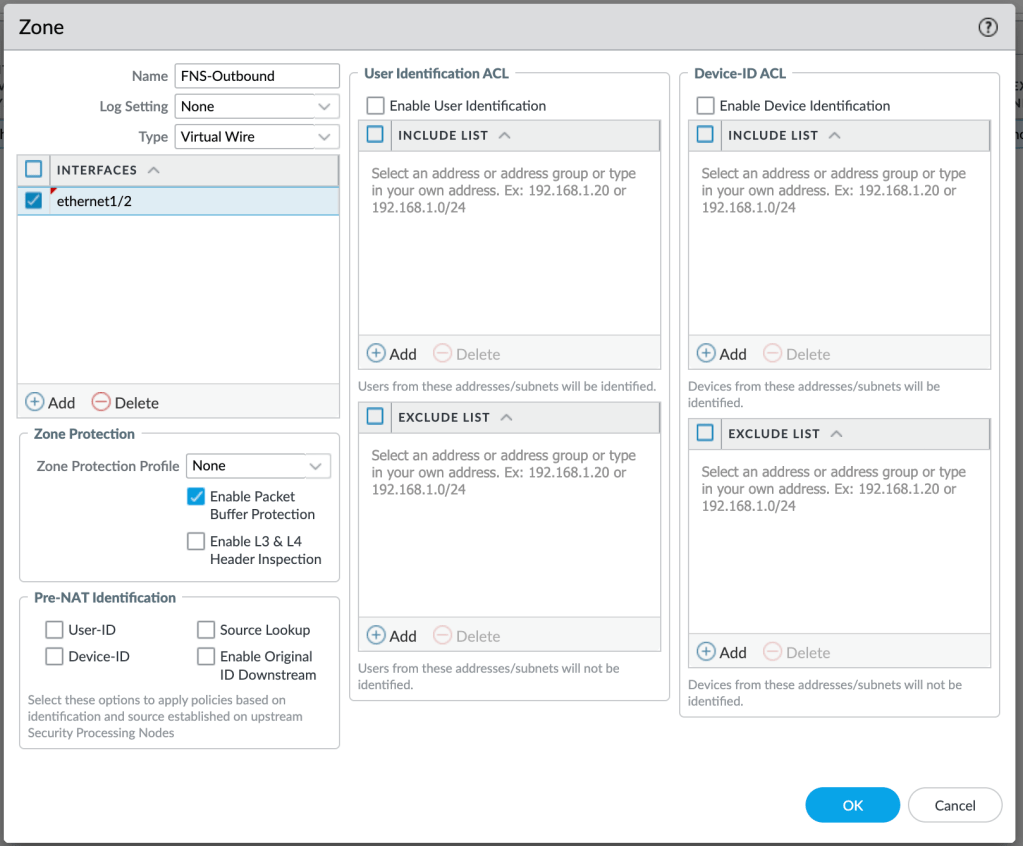Click the help question mark icon
Screen dimensions: 1023x846
988,28
